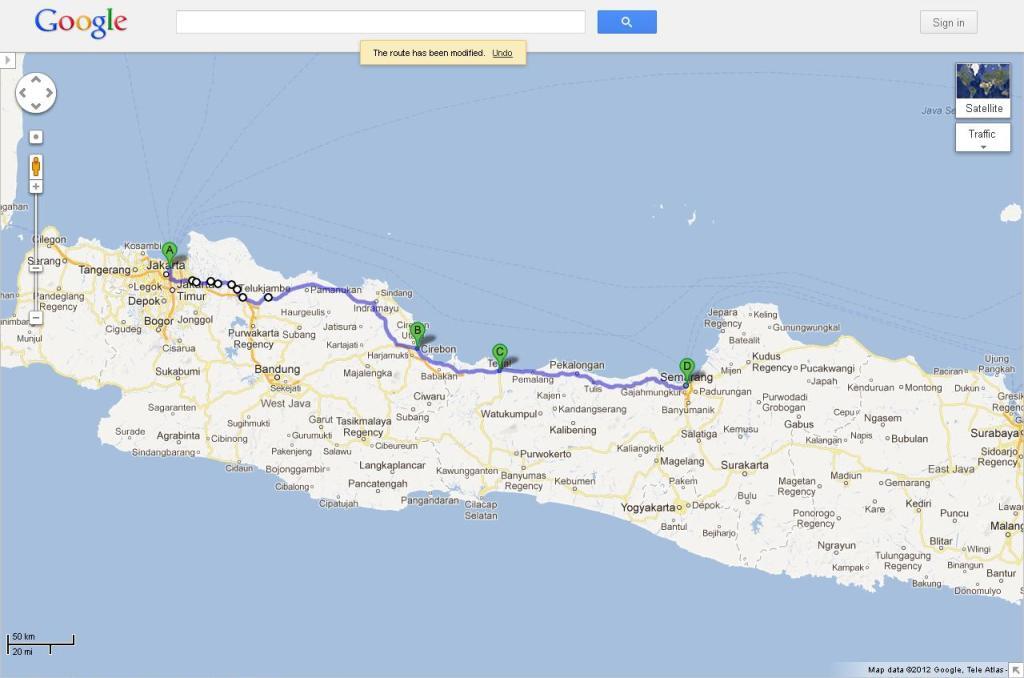Select route marker A at Jakarta
Image resolution: width=1024 pixels, height=678 pixels.
(x=169, y=253)
